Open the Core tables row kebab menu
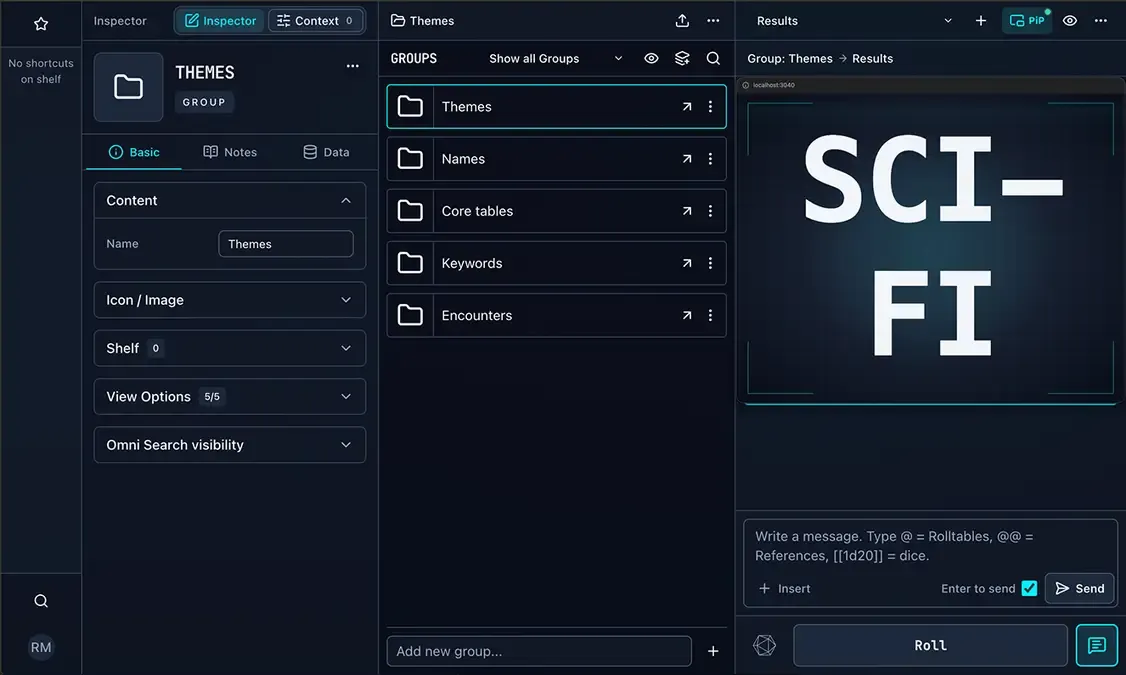This screenshot has height=675, width=1126. pos(710,211)
